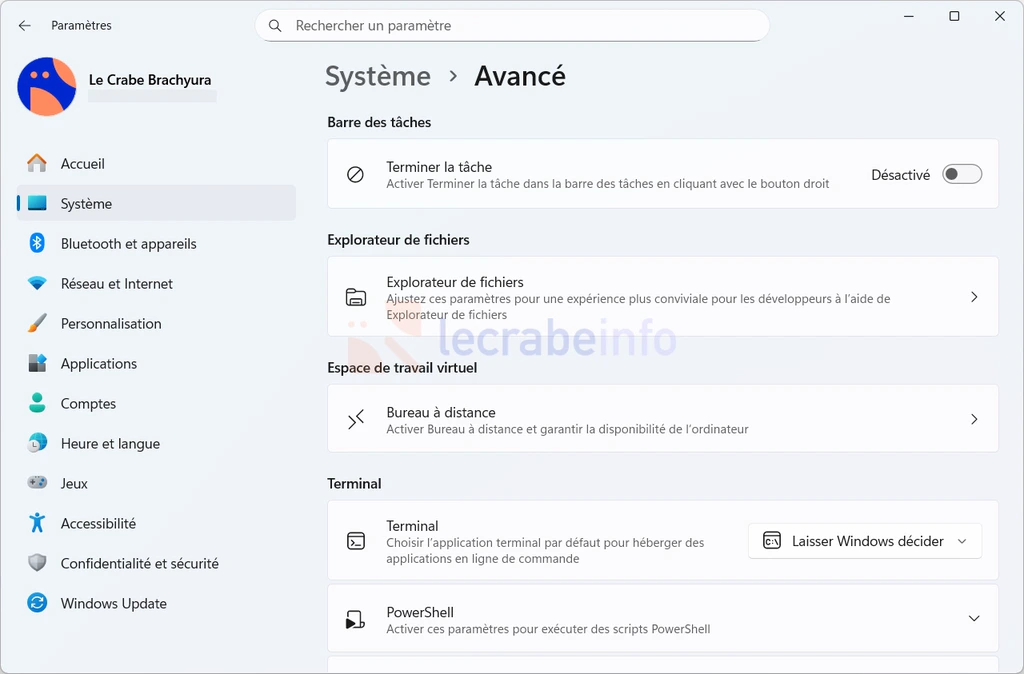Click the Bureau à distance arrows icon

[x=355, y=419]
